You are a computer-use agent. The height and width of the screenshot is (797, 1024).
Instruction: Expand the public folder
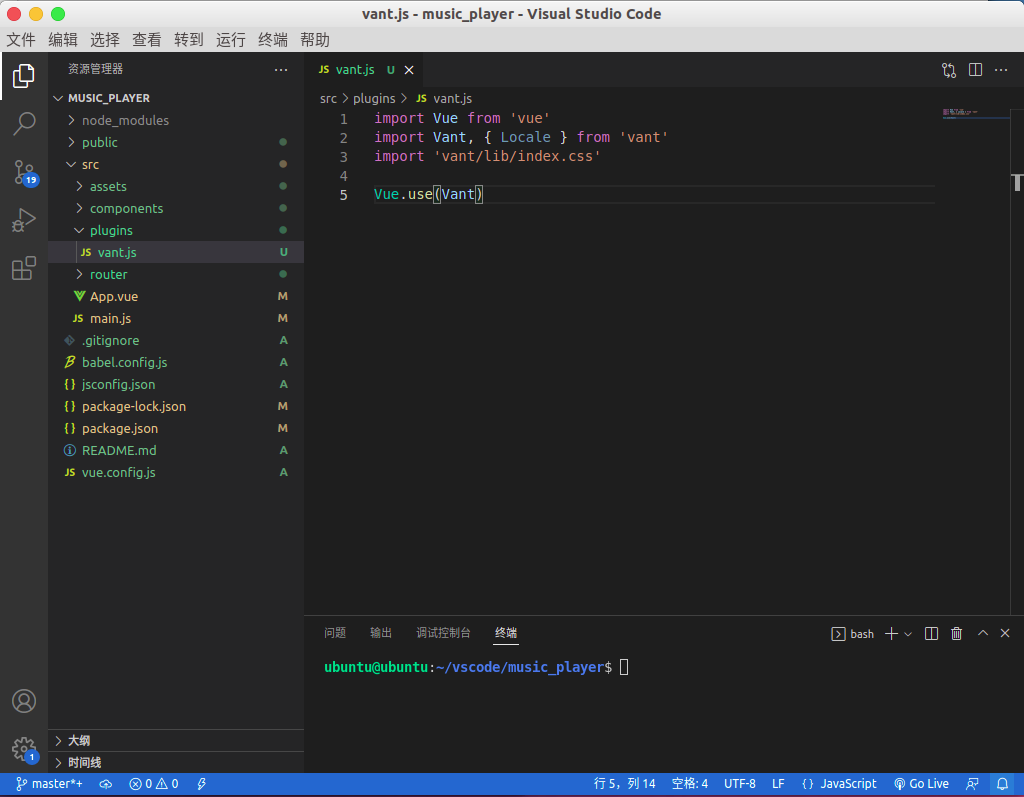[176, 142]
